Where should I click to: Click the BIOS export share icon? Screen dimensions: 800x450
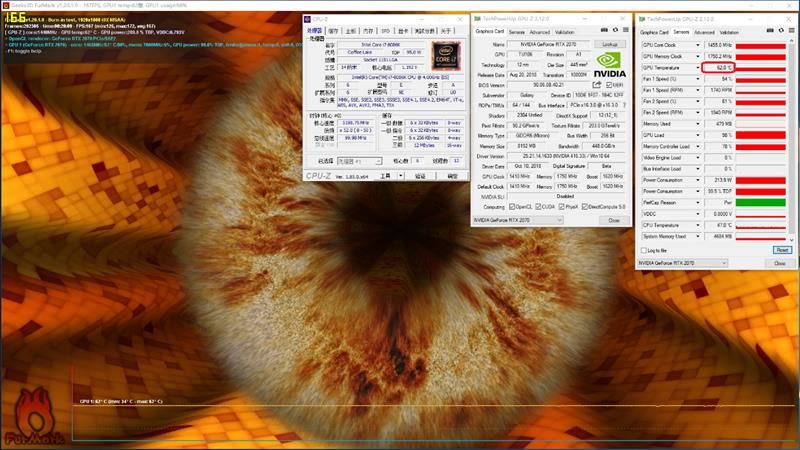coord(596,85)
